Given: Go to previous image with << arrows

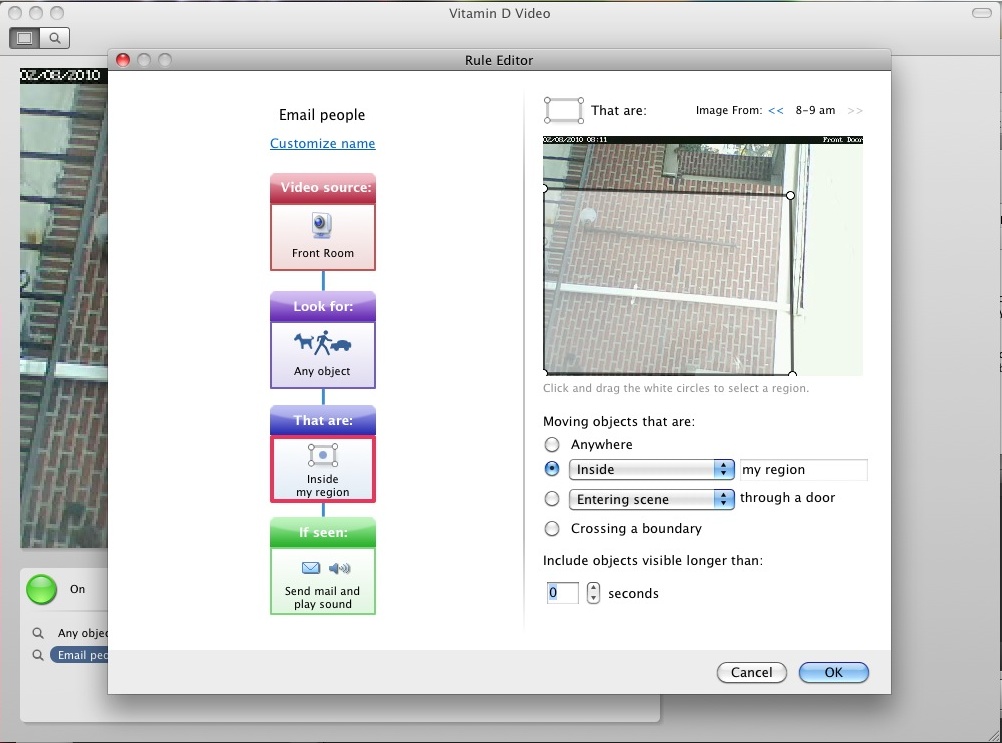Looking at the screenshot, I should pos(776,111).
